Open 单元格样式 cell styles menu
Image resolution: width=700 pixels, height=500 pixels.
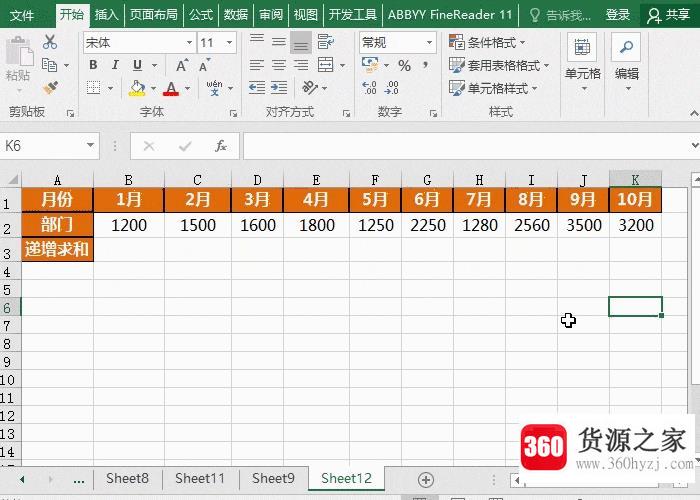(x=493, y=88)
